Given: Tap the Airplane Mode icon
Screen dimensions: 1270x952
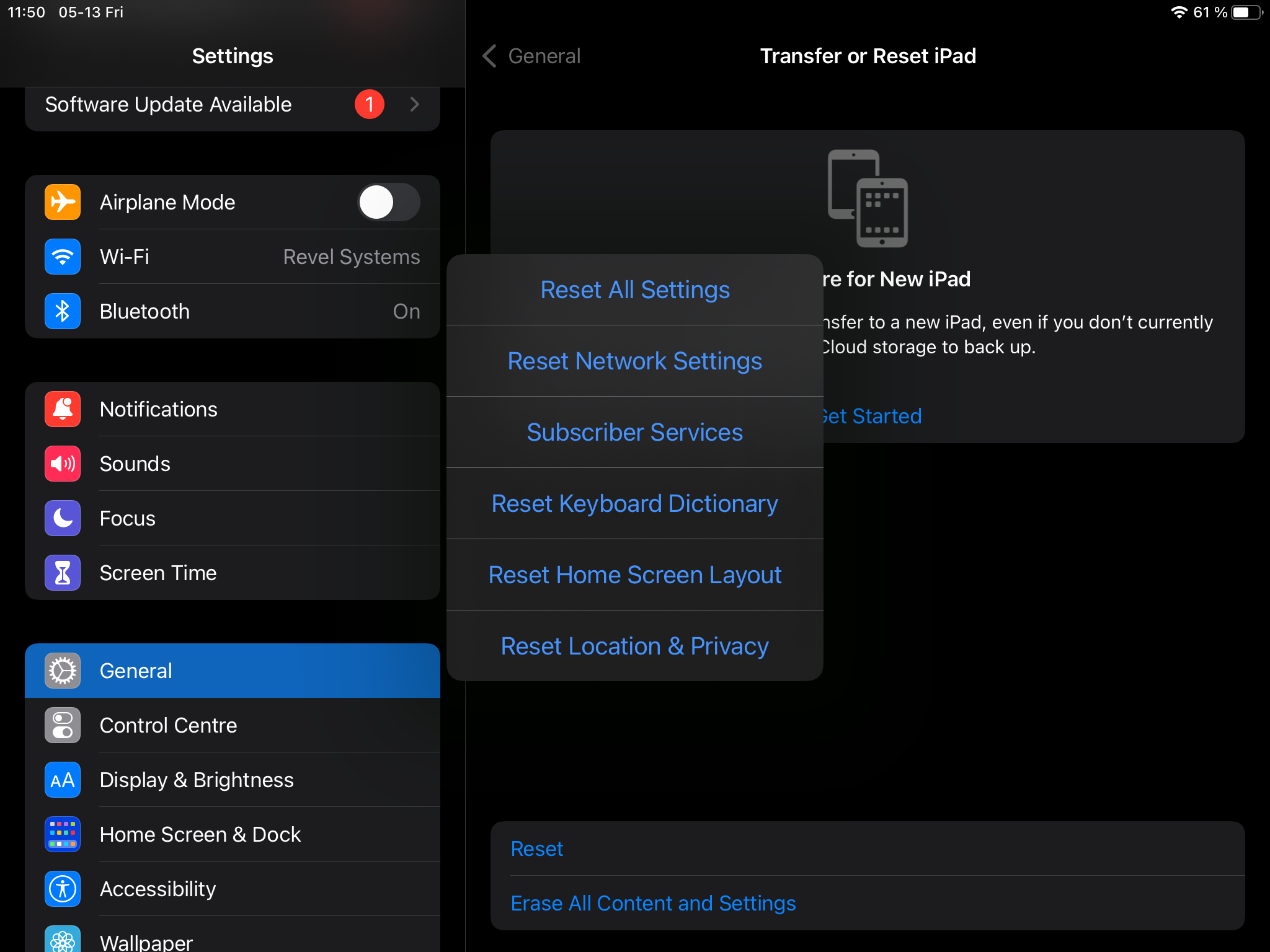Looking at the screenshot, I should click(63, 202).
